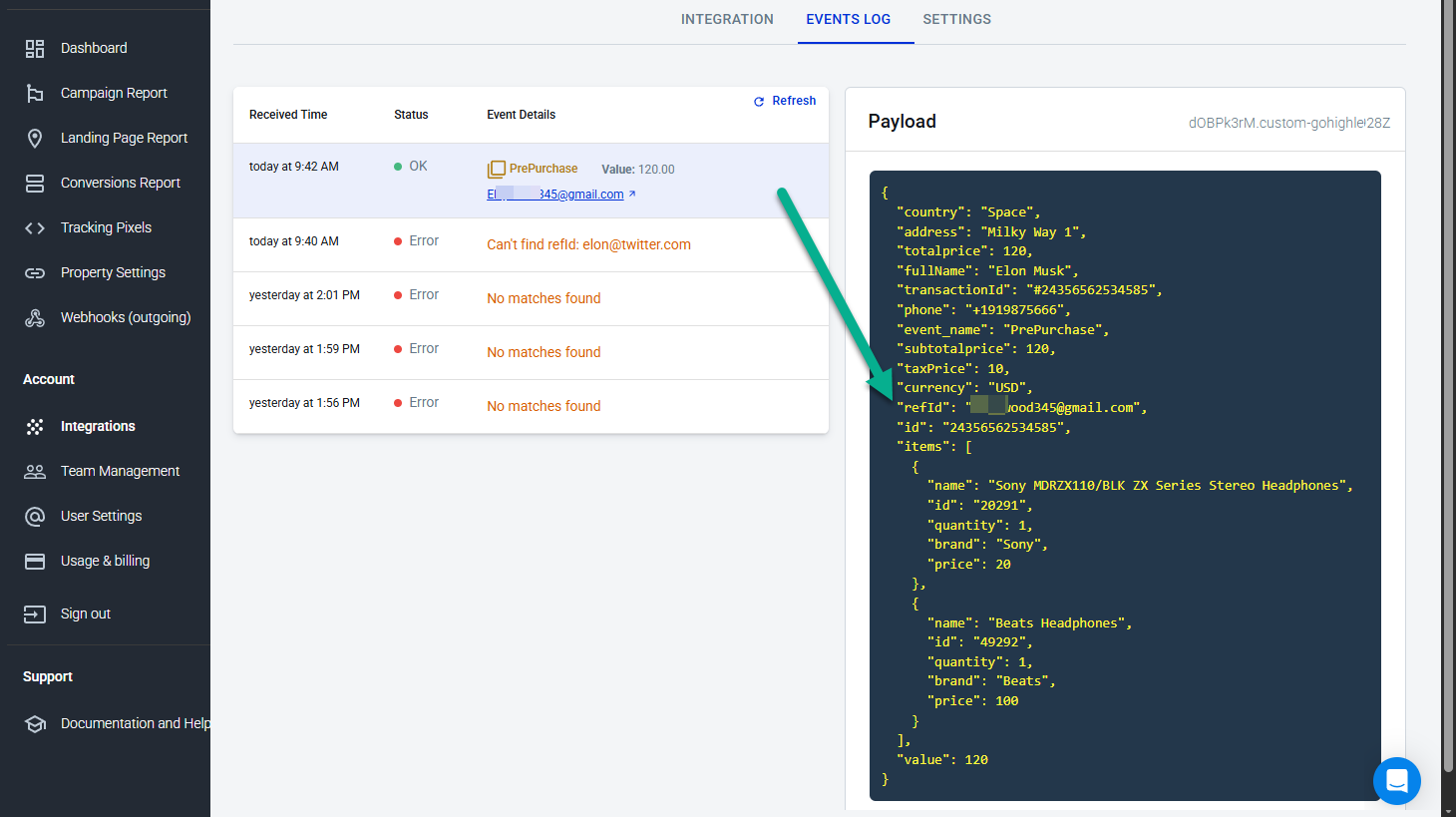Click the PrePurchase copy icon

[x=497, y=170]
